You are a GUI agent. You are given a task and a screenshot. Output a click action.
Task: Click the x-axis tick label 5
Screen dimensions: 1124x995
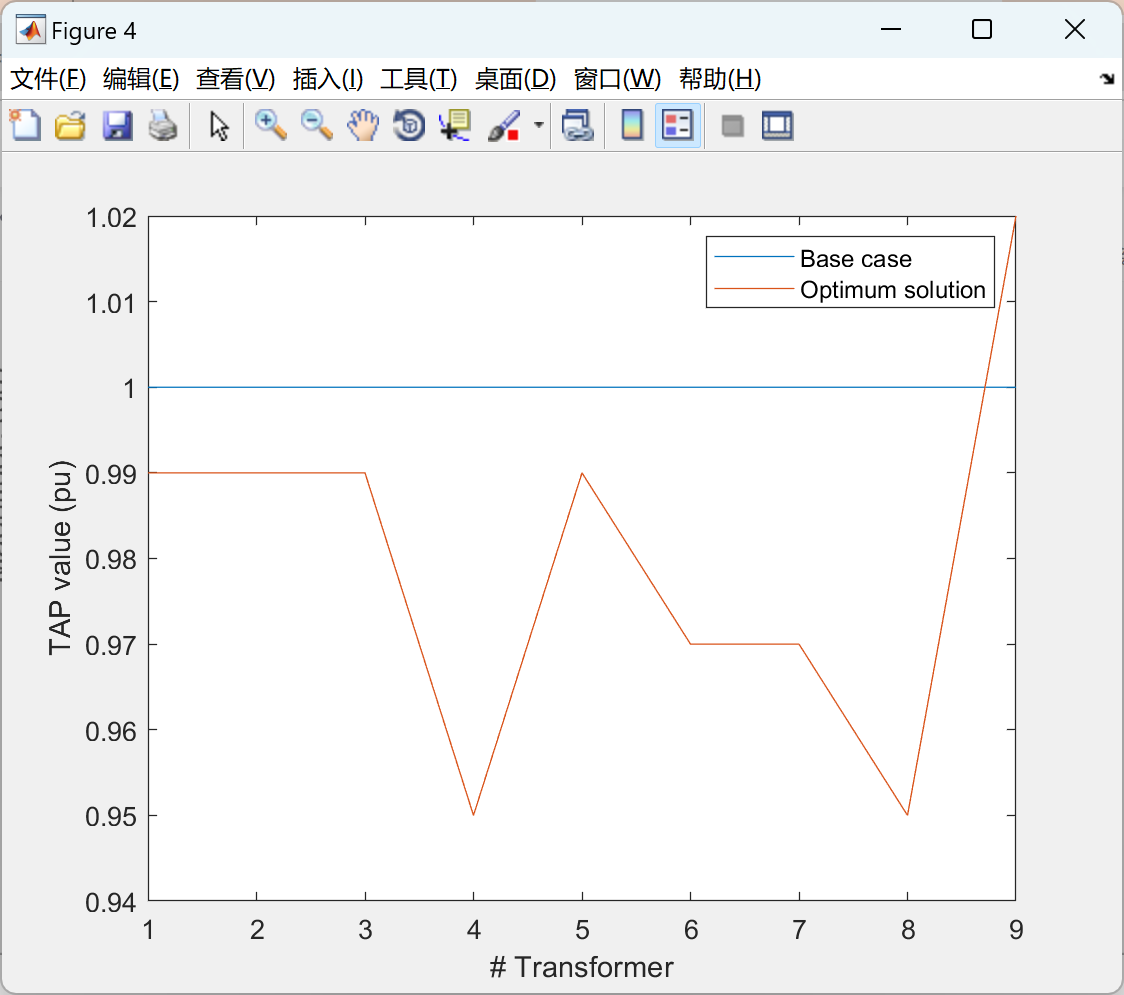582,930
